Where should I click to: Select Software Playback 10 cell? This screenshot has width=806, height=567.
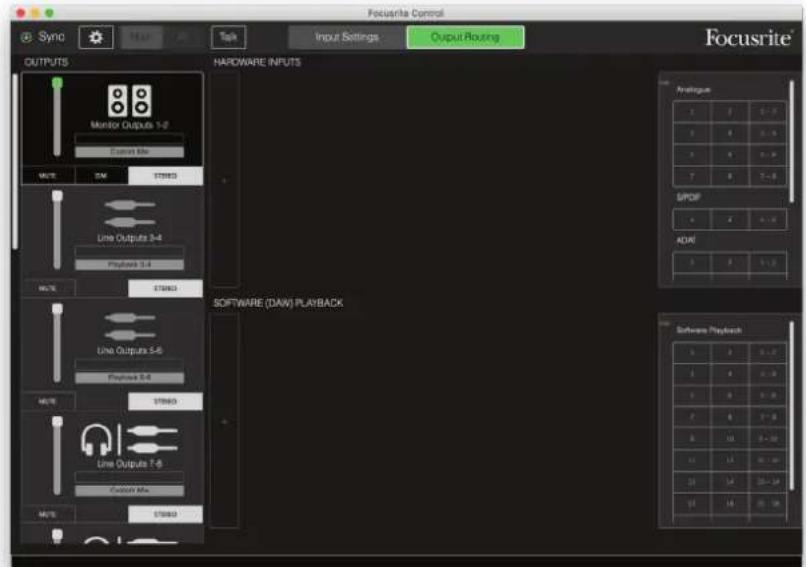[730, 438]
